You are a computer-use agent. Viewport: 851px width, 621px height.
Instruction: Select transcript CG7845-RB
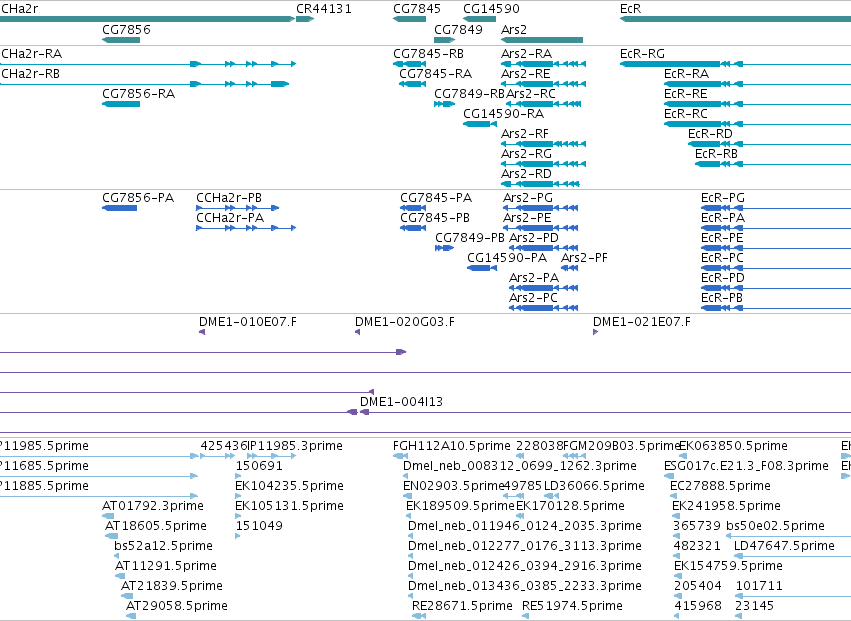tap(428, 54)
